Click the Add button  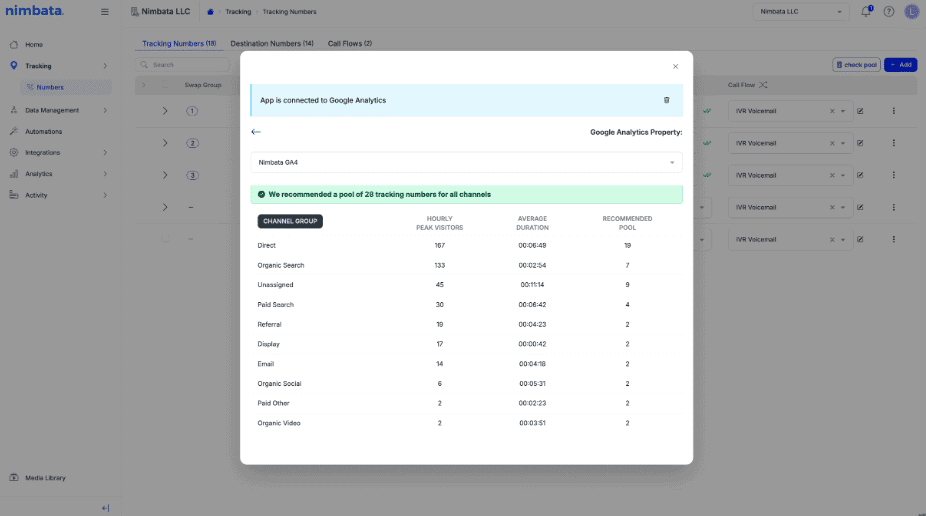pyautogui.click(x=901, y=65)
